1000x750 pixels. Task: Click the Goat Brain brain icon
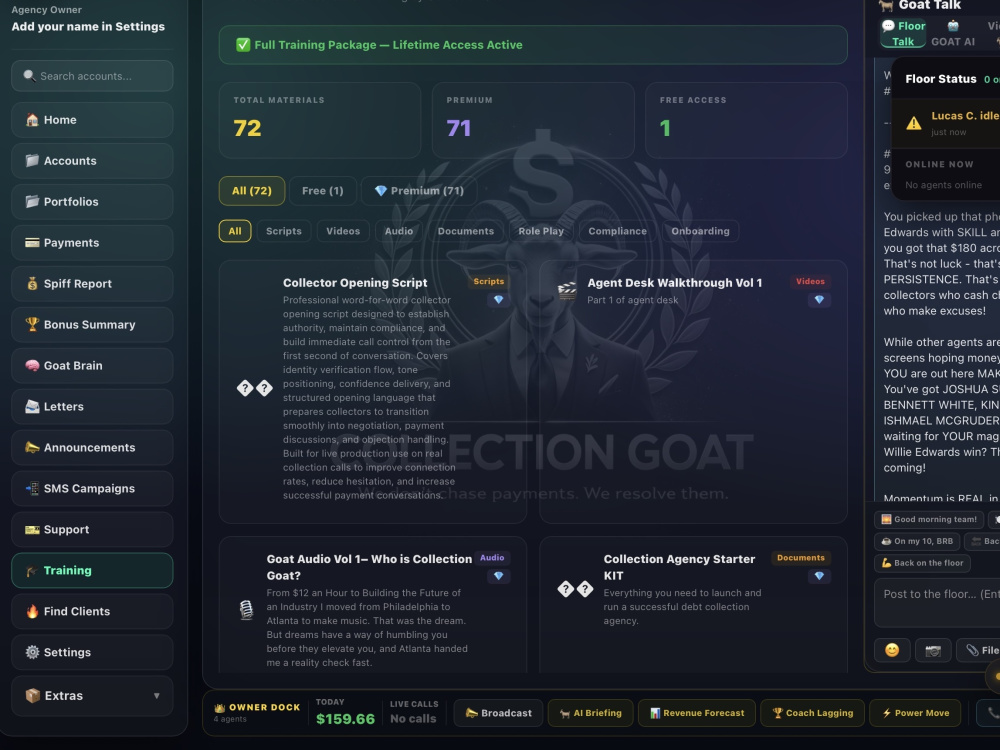point(32,365)
